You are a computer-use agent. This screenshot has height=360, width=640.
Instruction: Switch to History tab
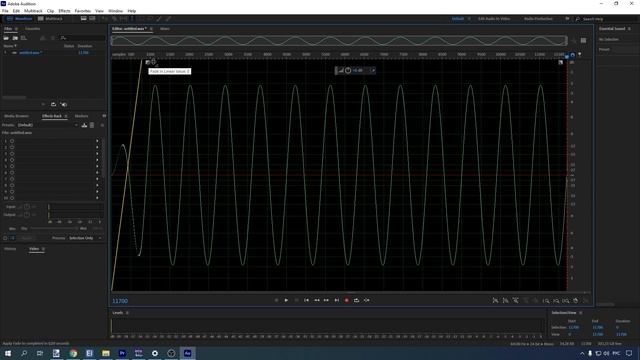10,249
